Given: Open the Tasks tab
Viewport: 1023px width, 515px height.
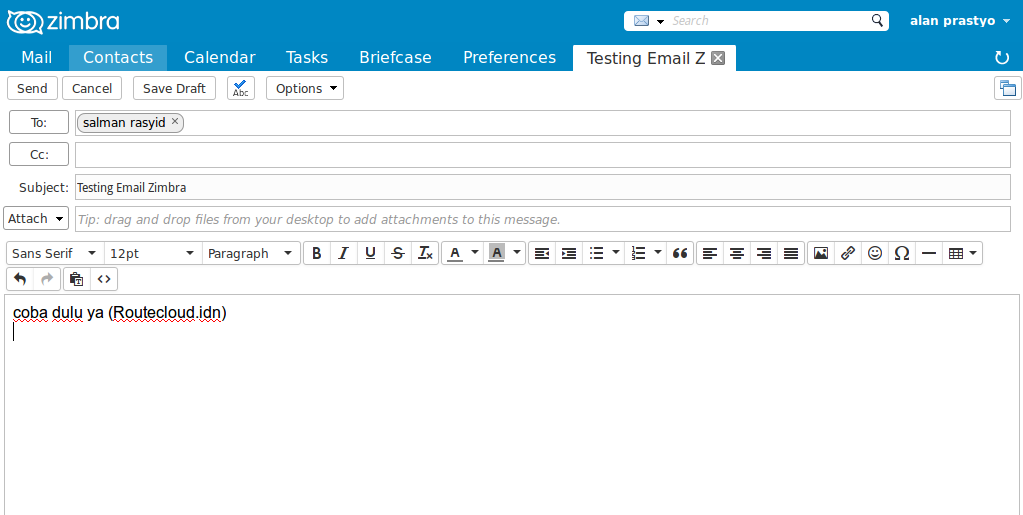Looking at the screenshot, I should pos(307,57).
